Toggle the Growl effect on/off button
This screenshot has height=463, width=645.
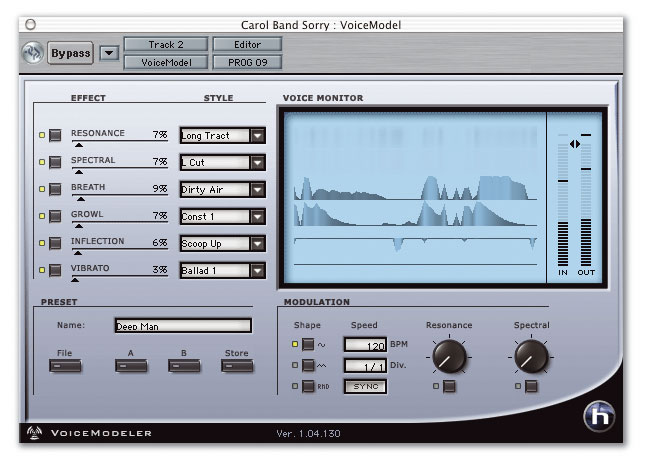(x=55, y=216)
